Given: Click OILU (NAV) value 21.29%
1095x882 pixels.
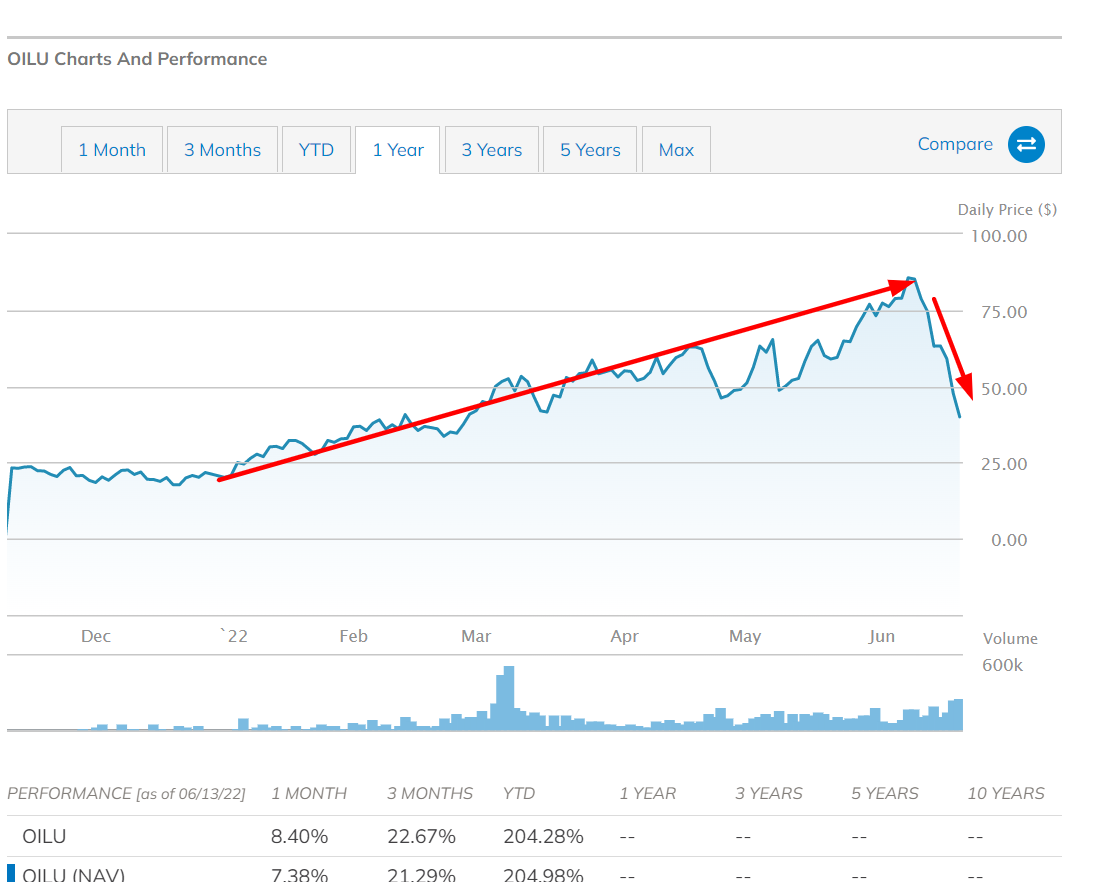Looking at the screenshot, I should (422, 874).
